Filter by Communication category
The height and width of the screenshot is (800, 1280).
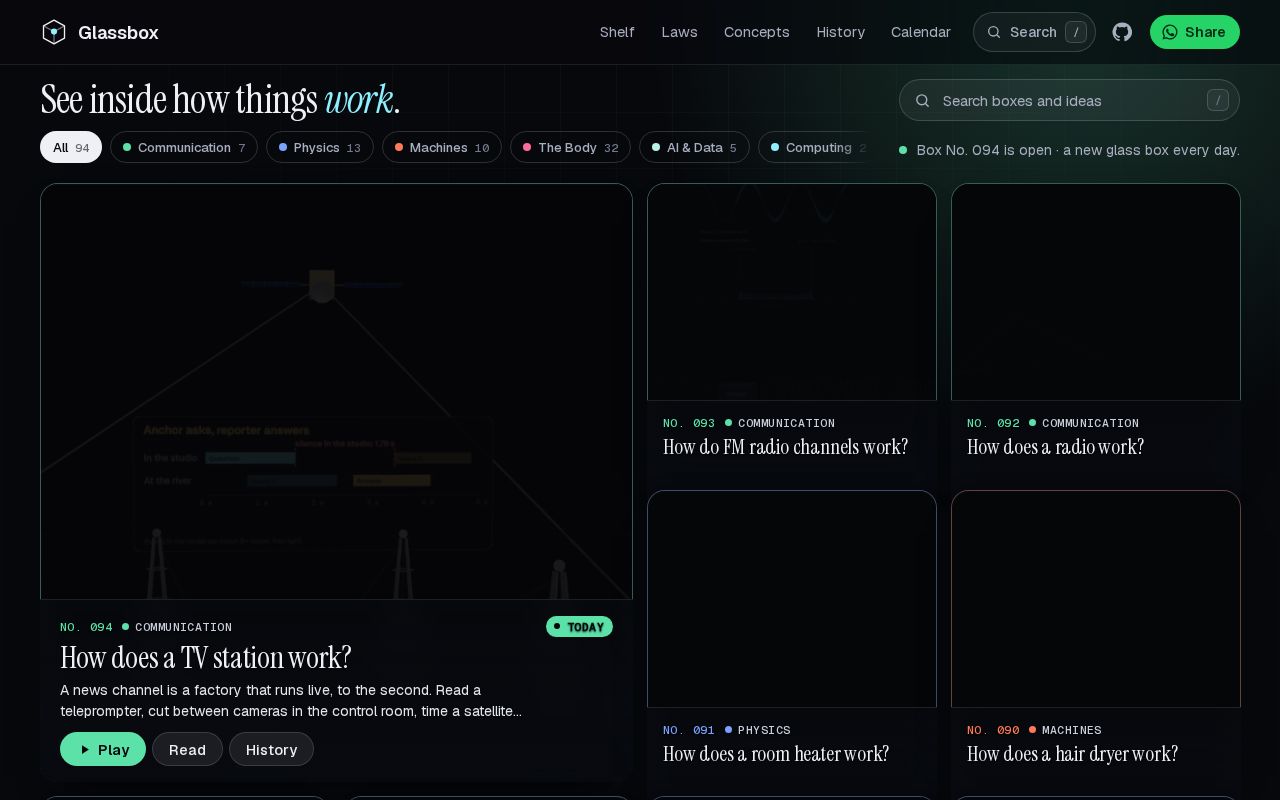coord(184,147)
